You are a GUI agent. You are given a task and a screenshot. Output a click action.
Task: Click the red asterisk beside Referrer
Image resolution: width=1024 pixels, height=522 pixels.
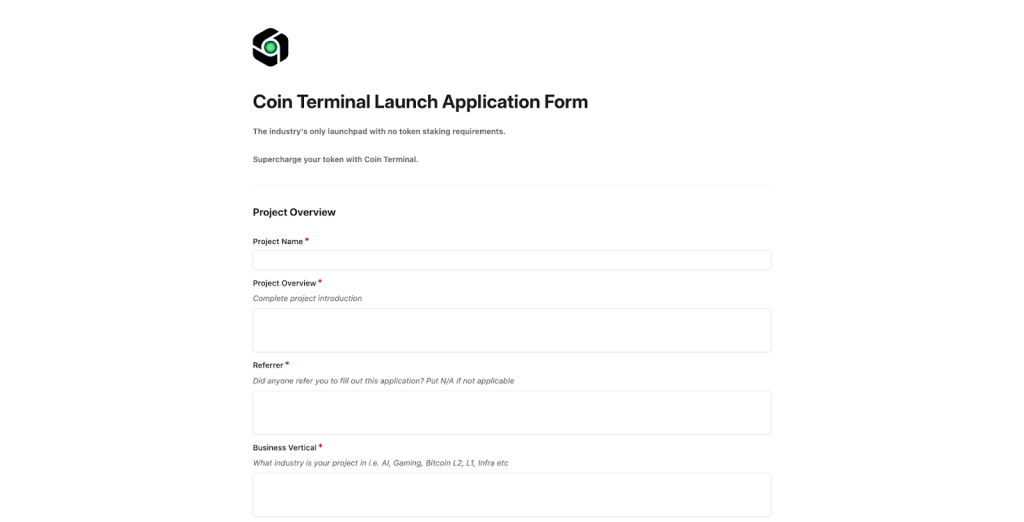coord(287,365)
